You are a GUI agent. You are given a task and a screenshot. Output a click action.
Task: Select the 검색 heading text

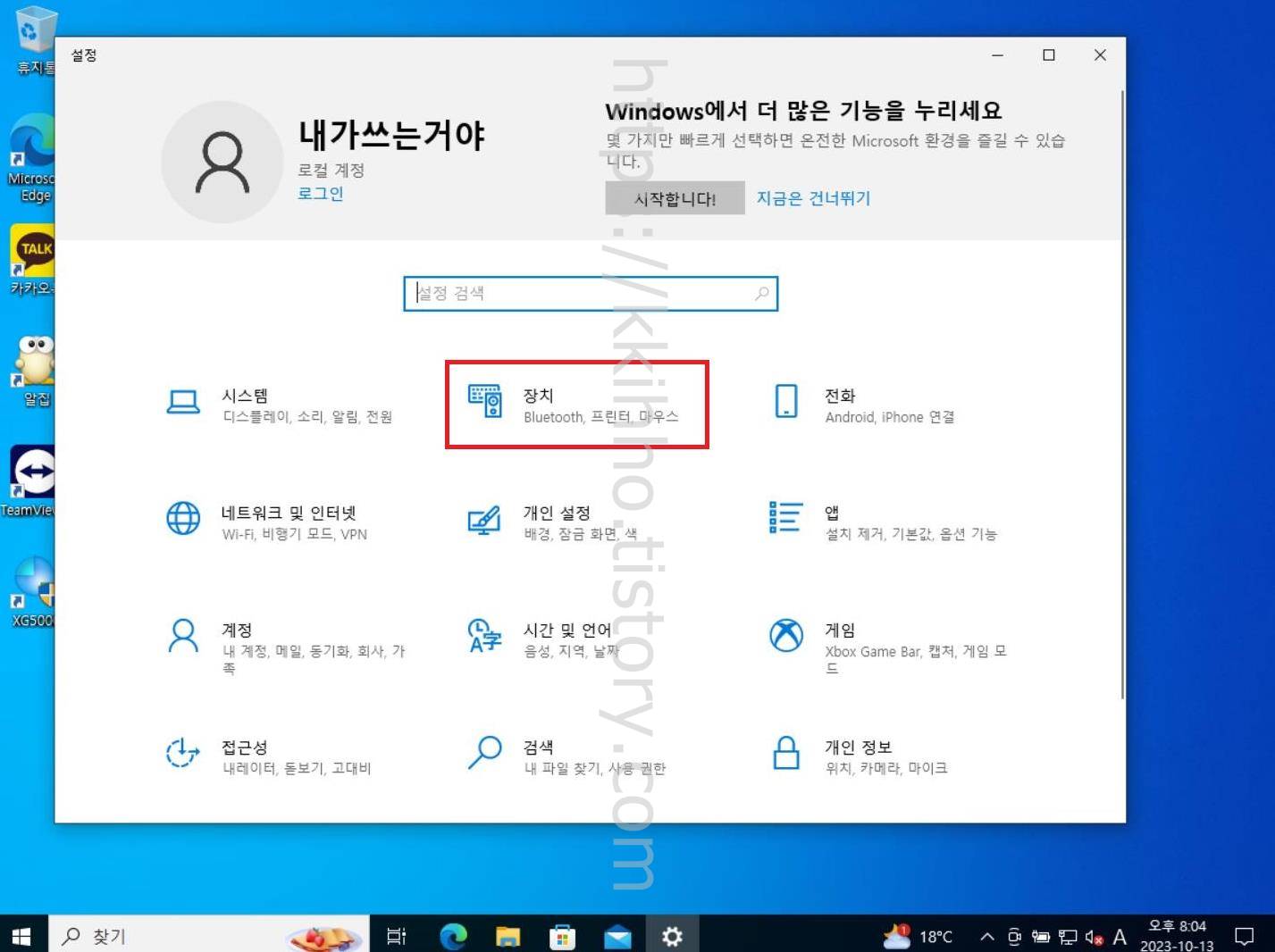539,747
